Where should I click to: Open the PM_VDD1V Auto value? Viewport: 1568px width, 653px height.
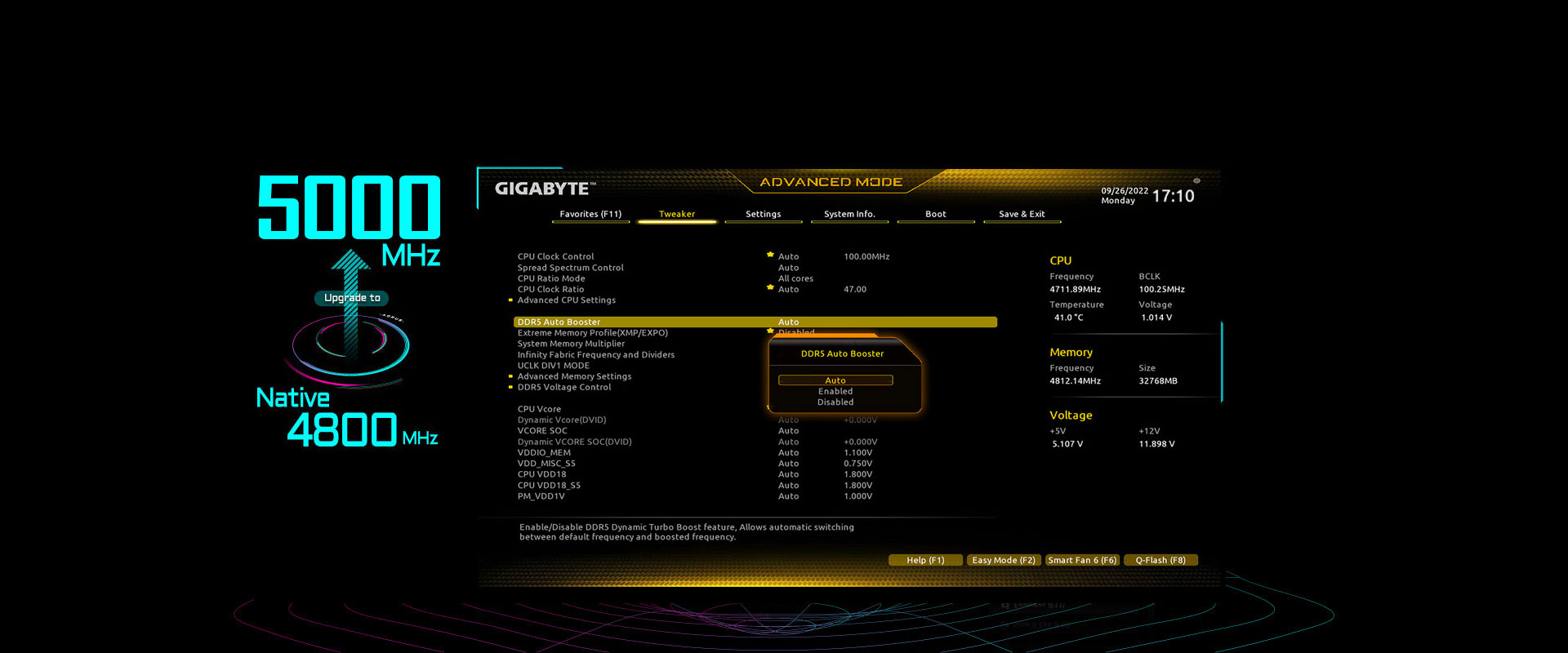coord(789,496)
